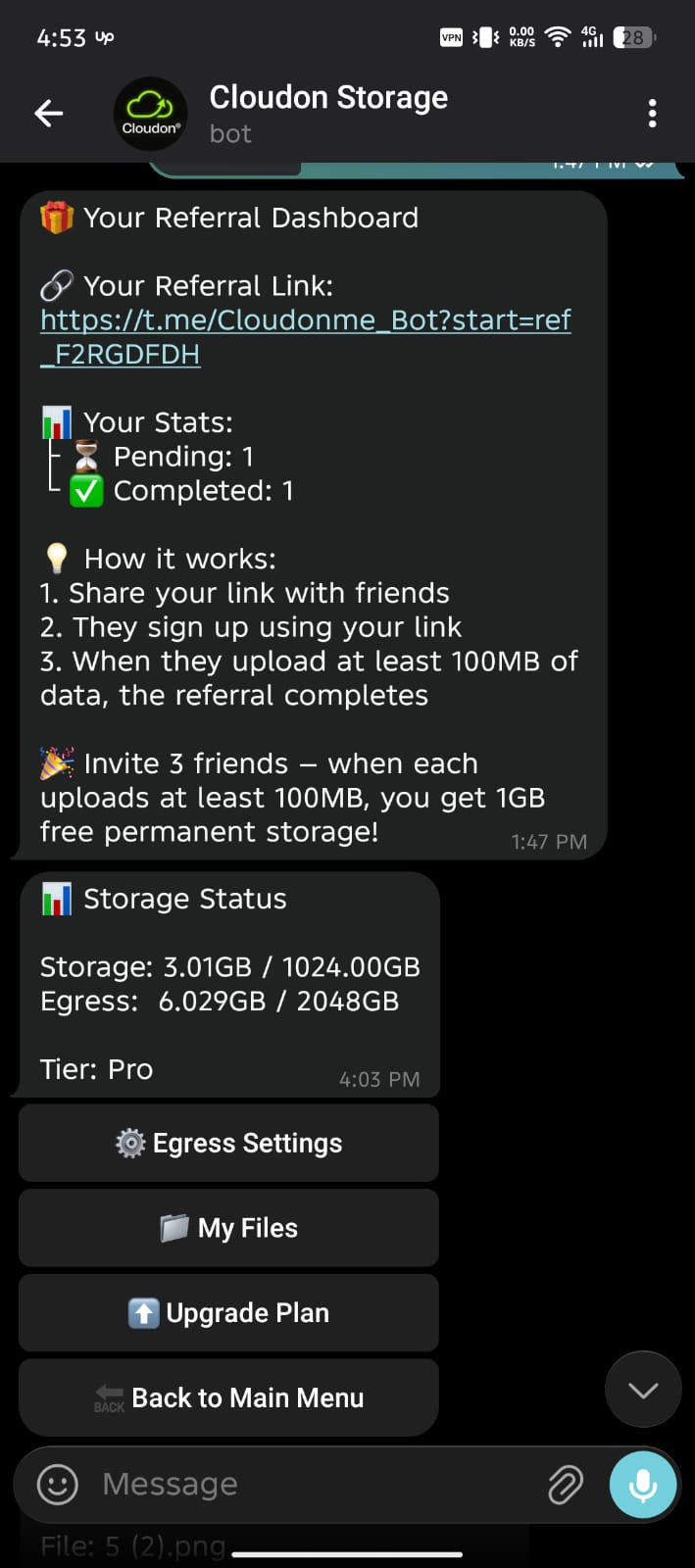The image size is (695, 1568).
Task: Select Back to Main Menu
Action: click(228, 1397)
